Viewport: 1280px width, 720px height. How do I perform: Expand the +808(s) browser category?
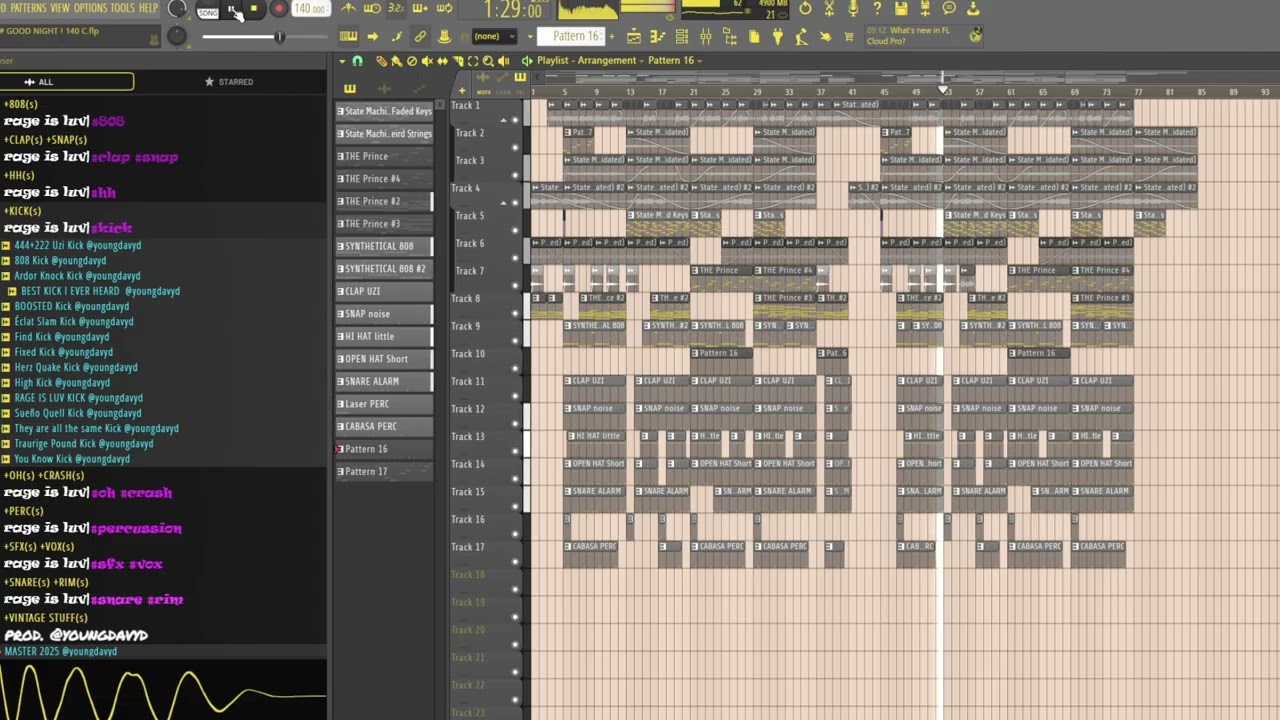(x=20, y=104)
